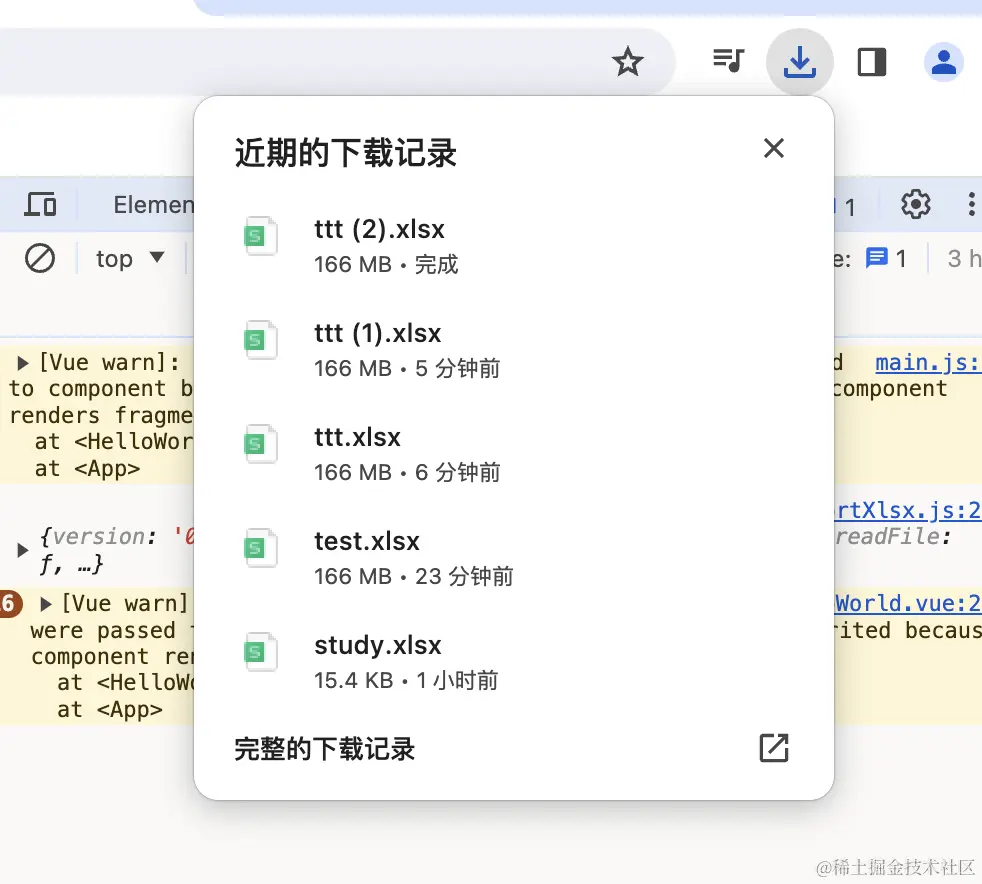Switch to the Elements tab in DevTools
Image resolution: width=982 pixels, height=884 pixels.
[x=153, y=205]
